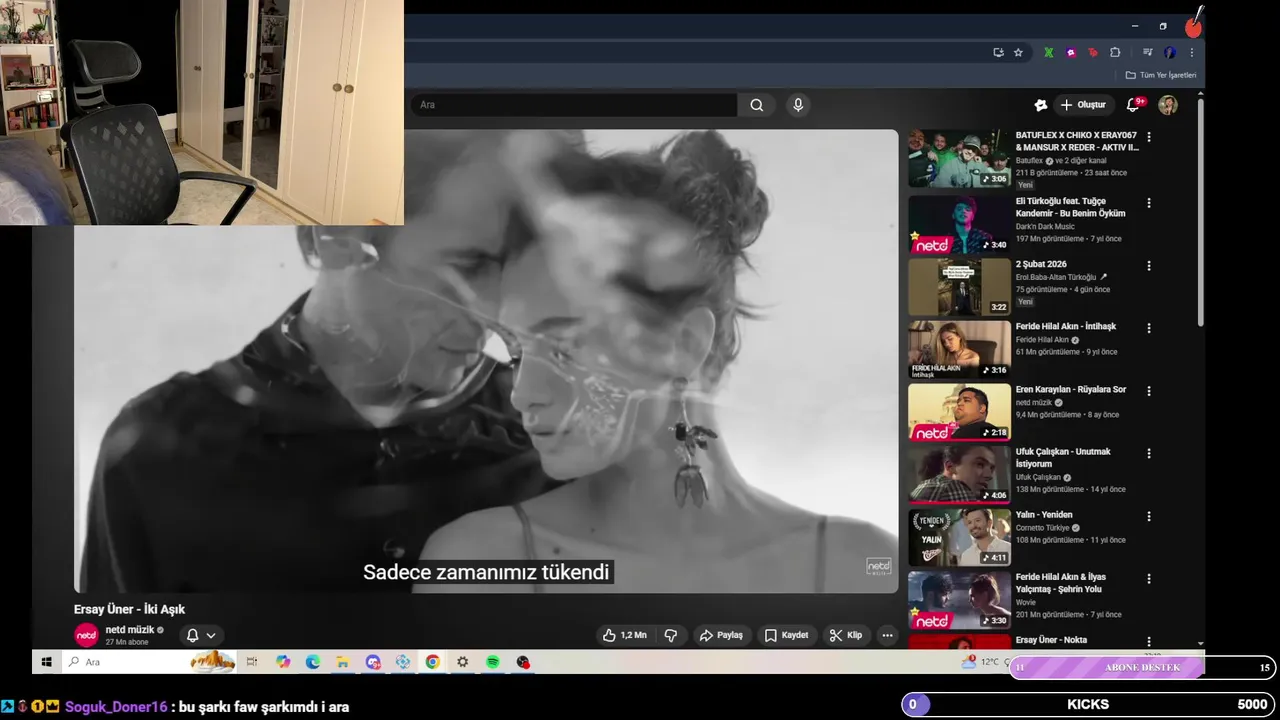The image size is (1280, 720).
Task: Open options for Feride Hilal Akın İntihaşk
Action: [1148, 328]
